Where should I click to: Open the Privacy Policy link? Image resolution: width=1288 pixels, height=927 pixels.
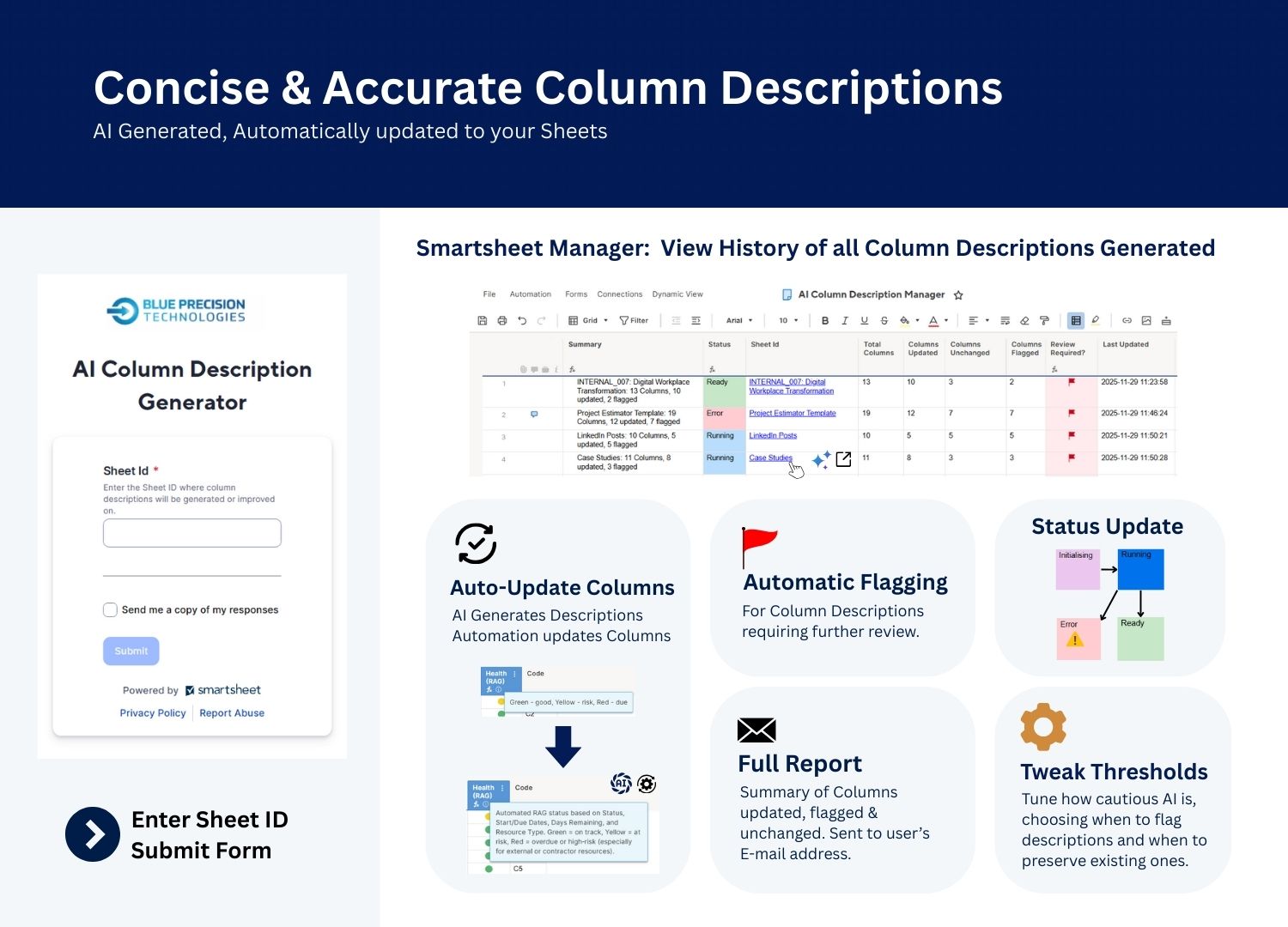pyautogui.click(x=153, y=713)
